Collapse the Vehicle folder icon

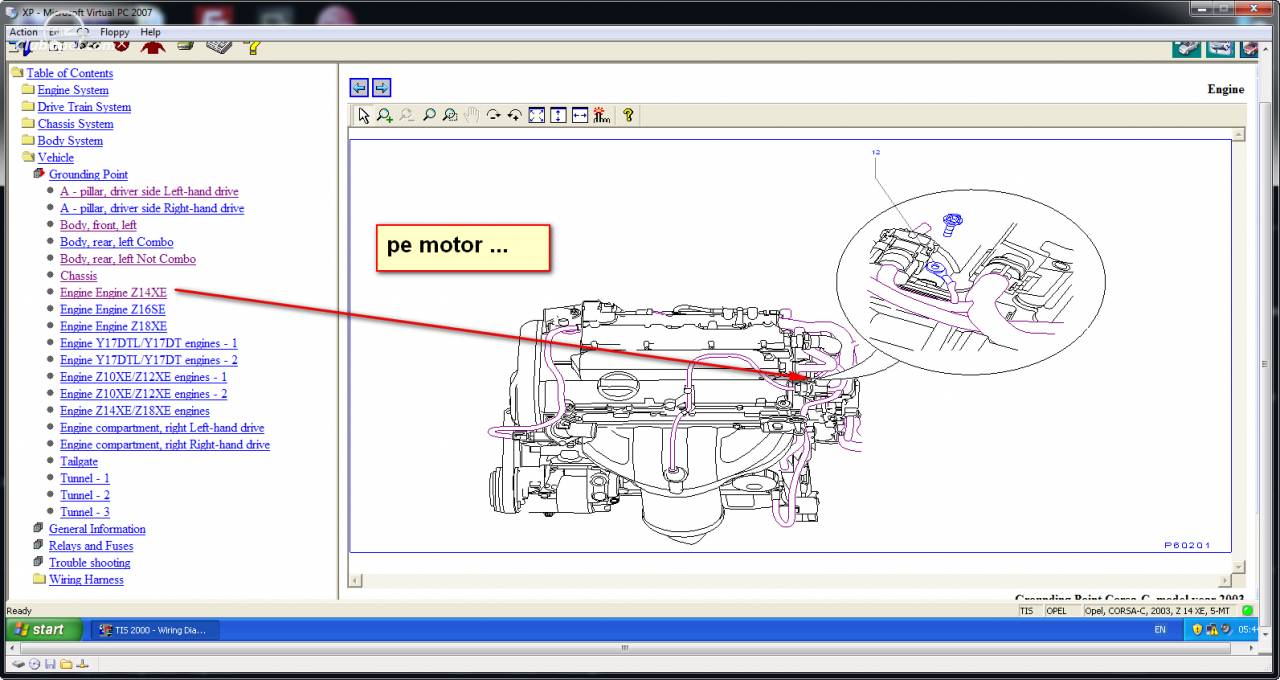coord(28,157)
